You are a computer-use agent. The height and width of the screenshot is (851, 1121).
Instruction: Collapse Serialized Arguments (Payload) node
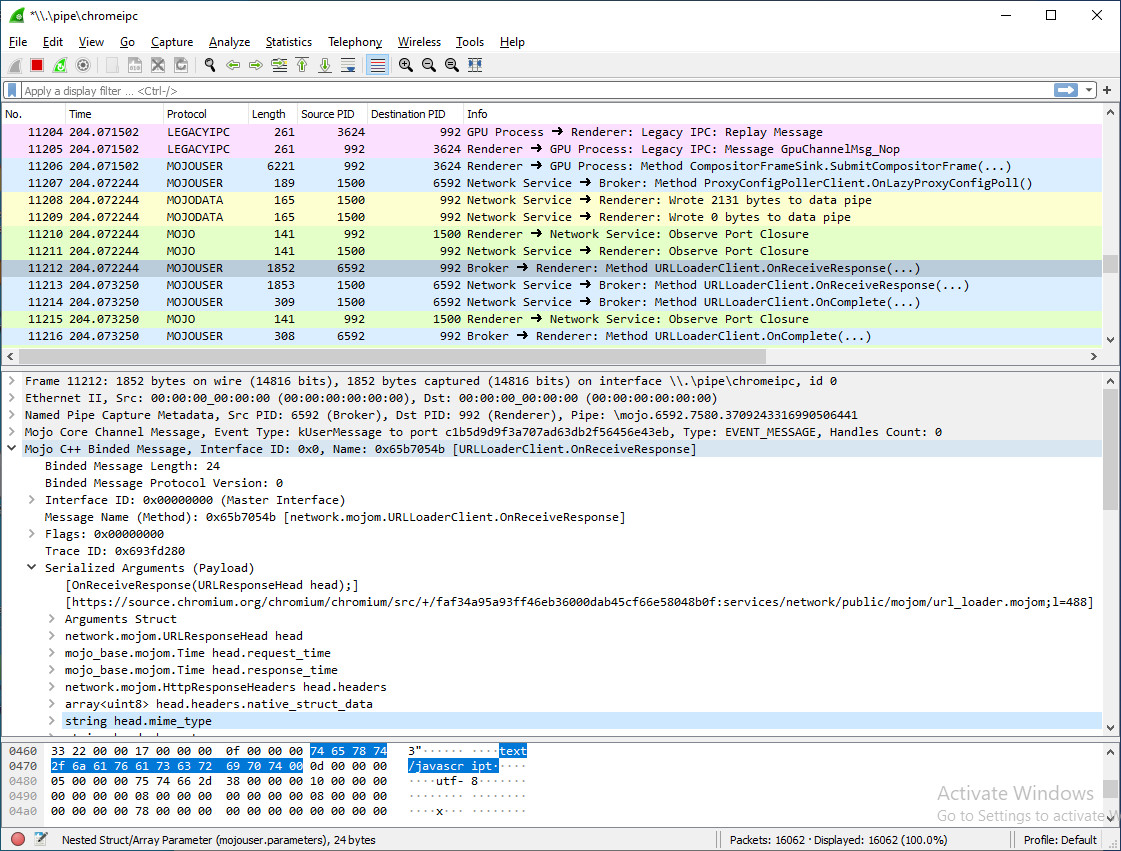(31, 568)
